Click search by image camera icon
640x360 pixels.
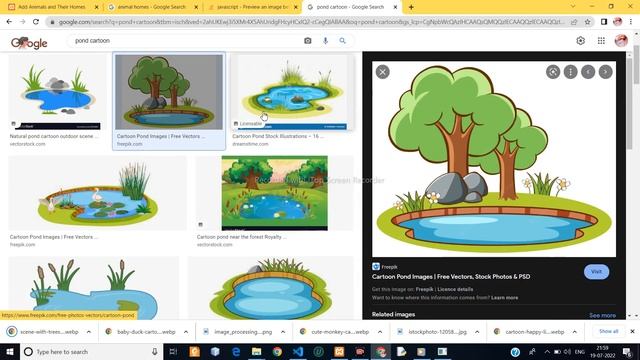coord(308,41)
